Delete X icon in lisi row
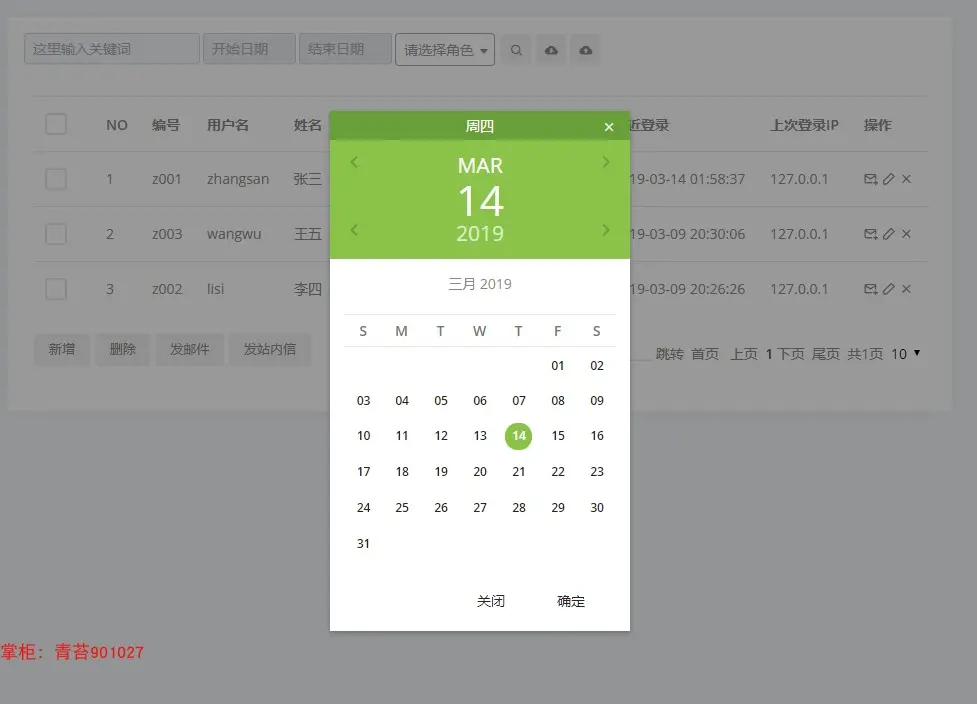 coord(907,289)
